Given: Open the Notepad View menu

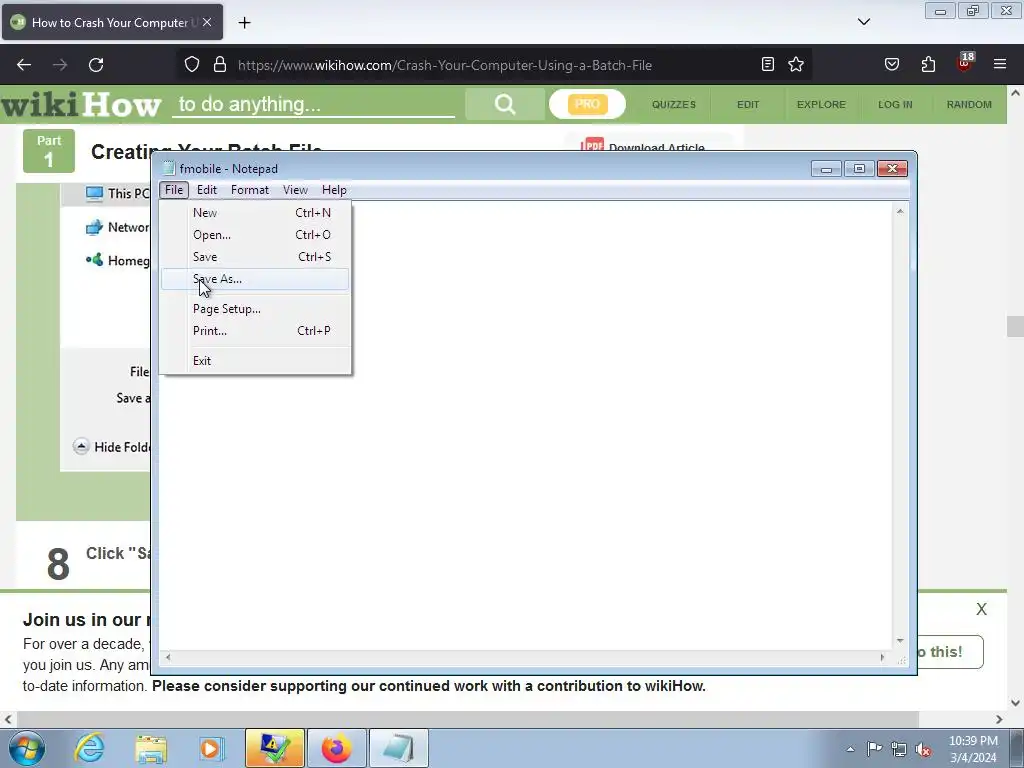Looking at the screenshot, I should coord(295,190).
